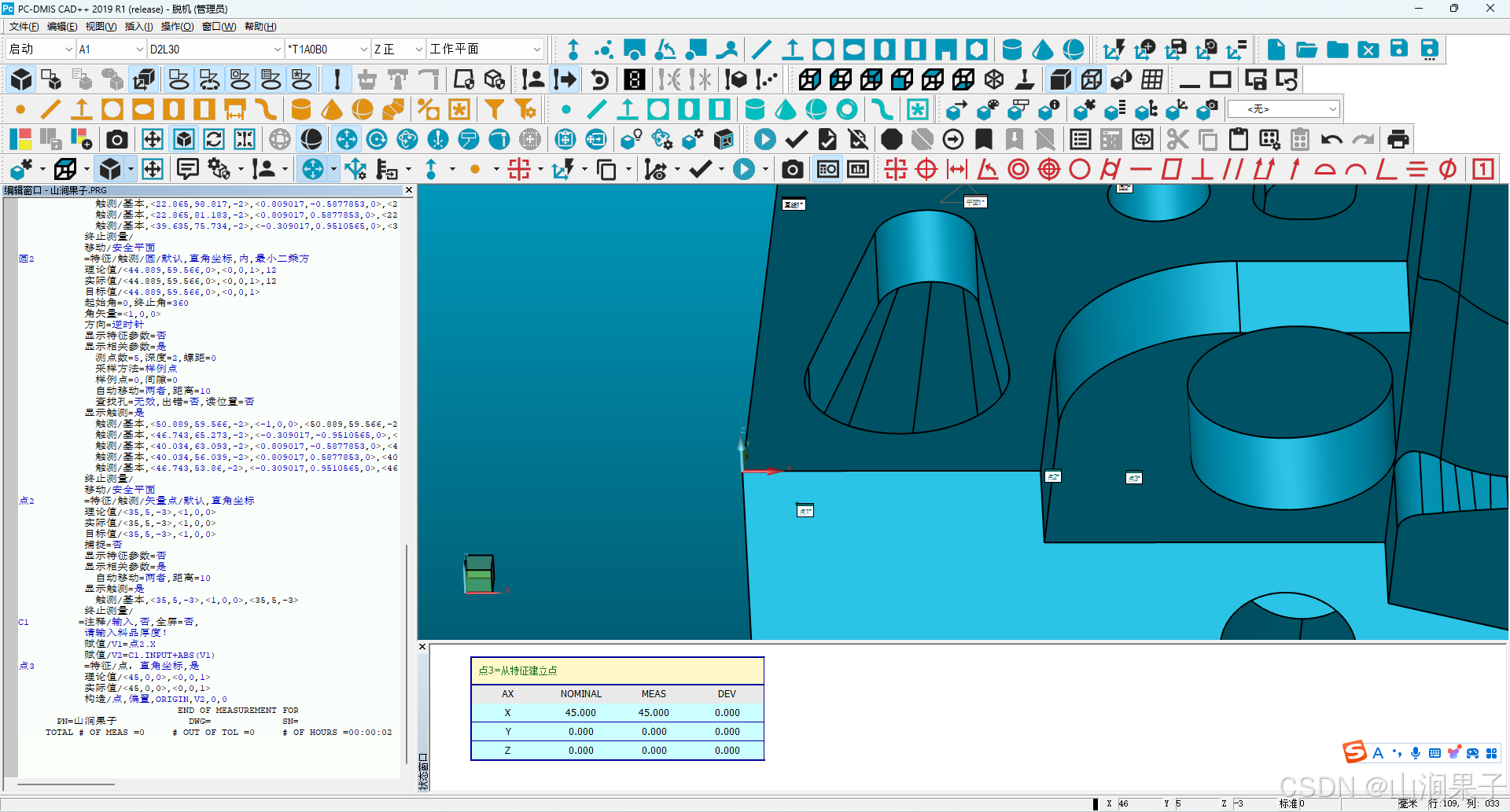Viewport: 1510px width, 812px height.
Task: Toggle the black sphere shading button
Action: click(311, 140)
